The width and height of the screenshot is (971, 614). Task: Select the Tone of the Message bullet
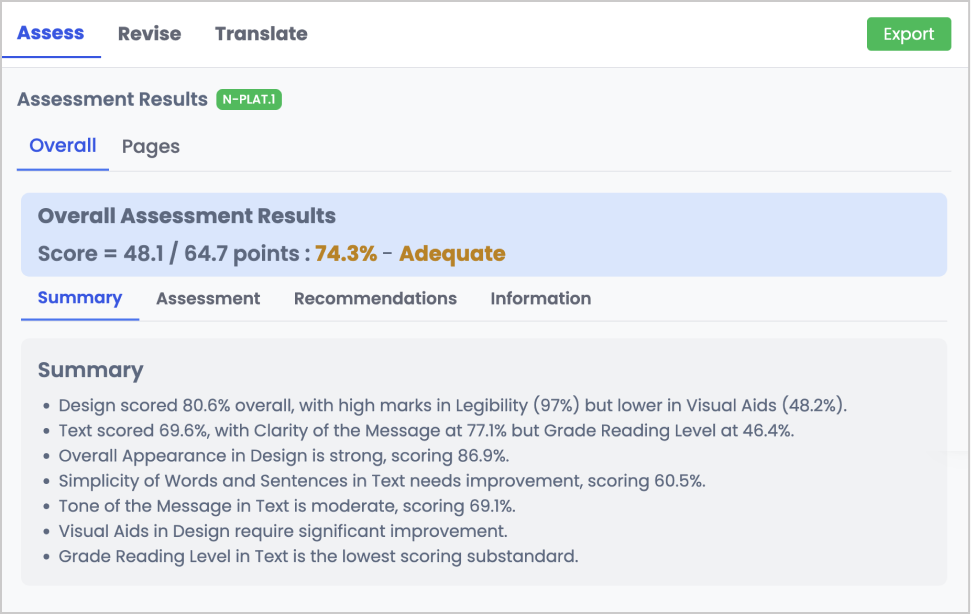click(x=286, y=506)
